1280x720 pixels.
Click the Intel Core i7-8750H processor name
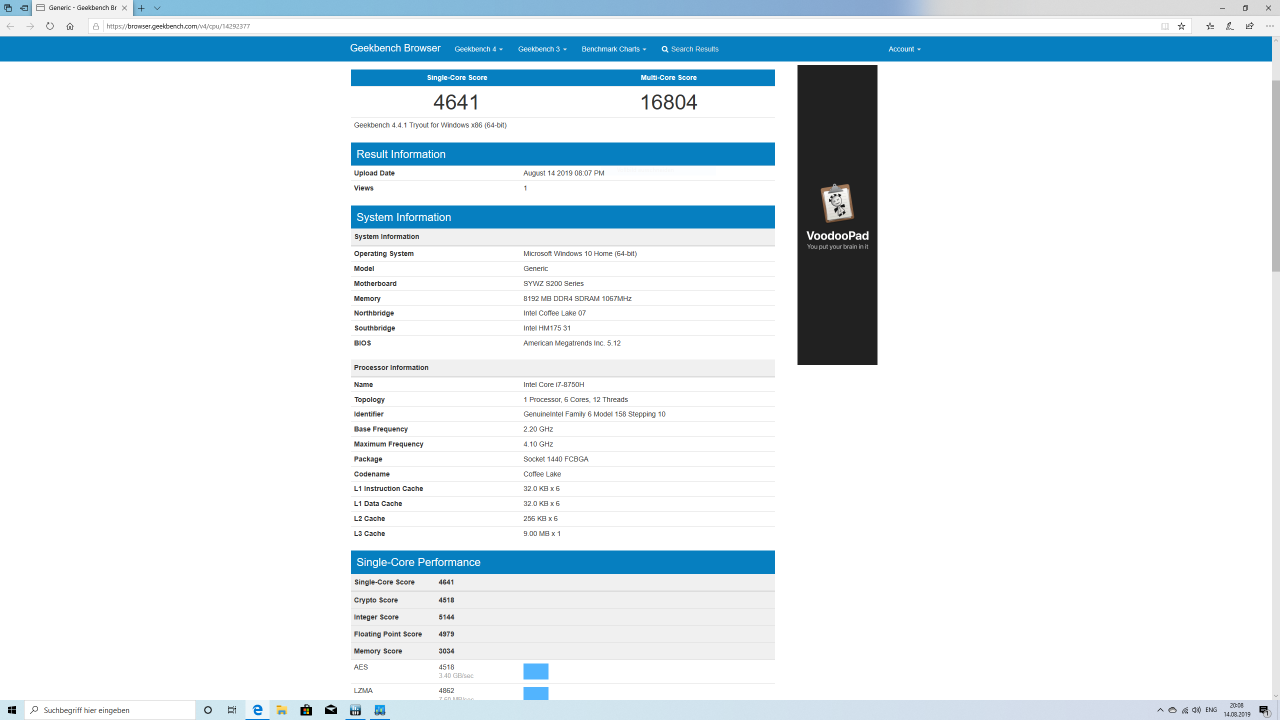point(553,384)
